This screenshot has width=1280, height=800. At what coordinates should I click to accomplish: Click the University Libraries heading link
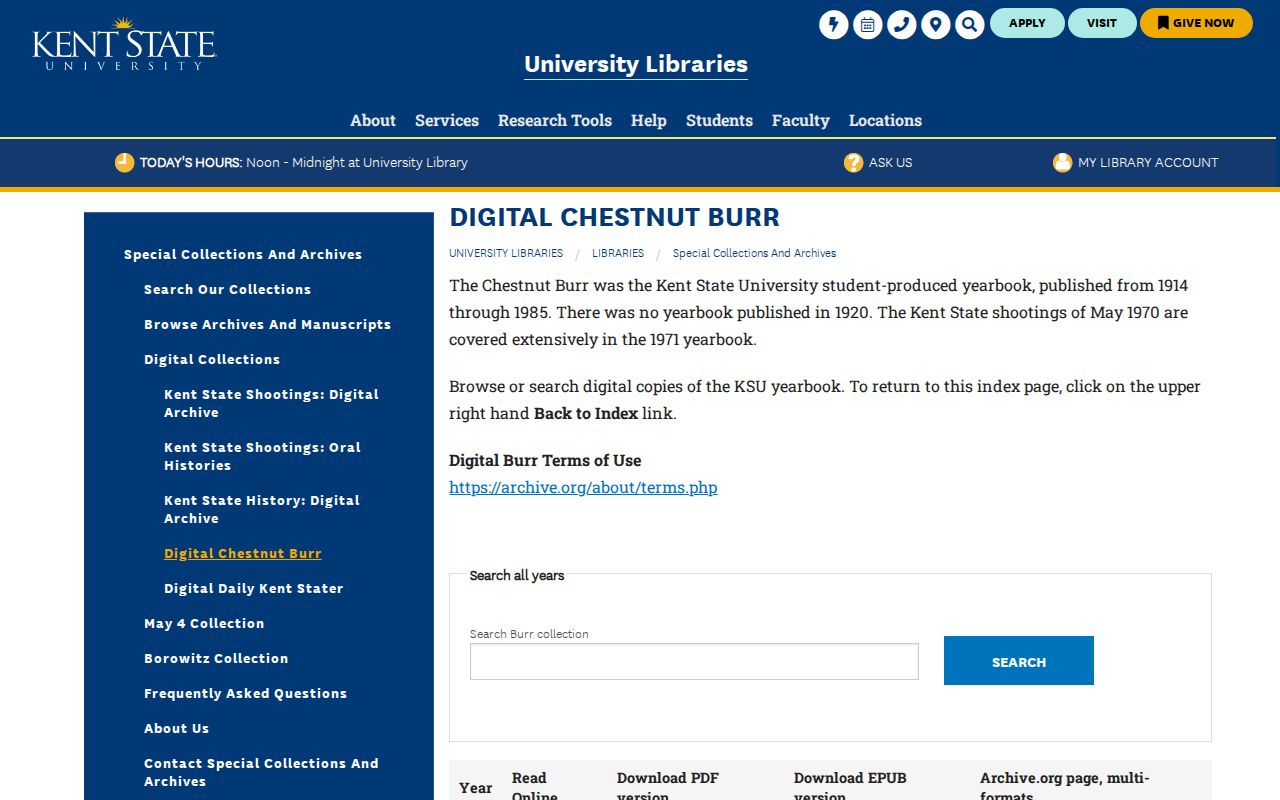[636, 64]
